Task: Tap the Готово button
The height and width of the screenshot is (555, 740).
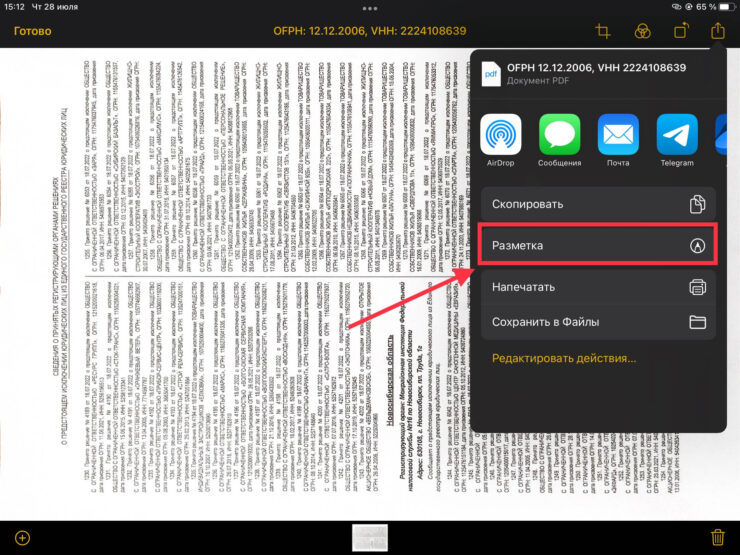Action: [x=32, y=31]
